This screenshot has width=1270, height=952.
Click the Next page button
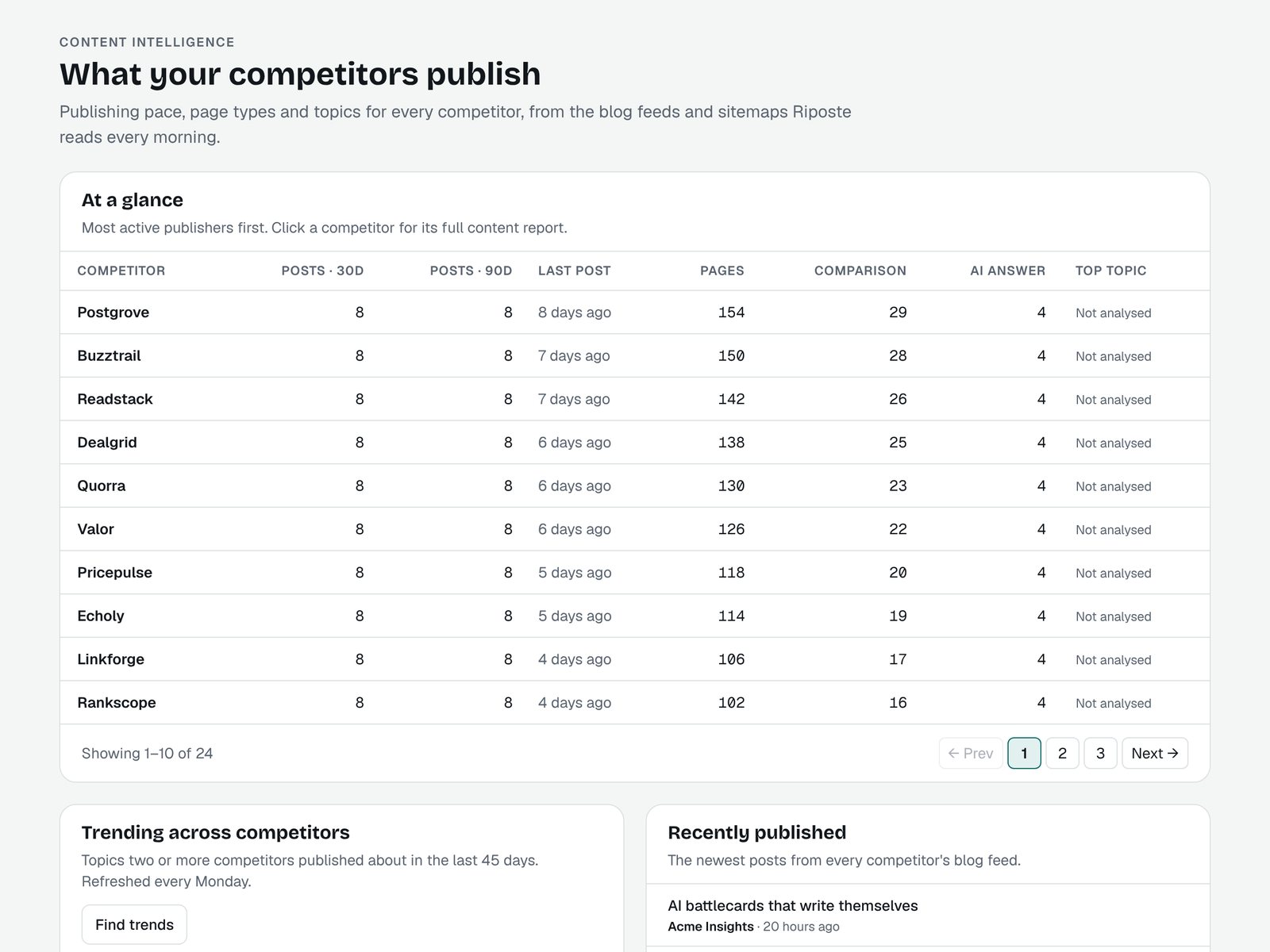click(x=1155, y=753)
